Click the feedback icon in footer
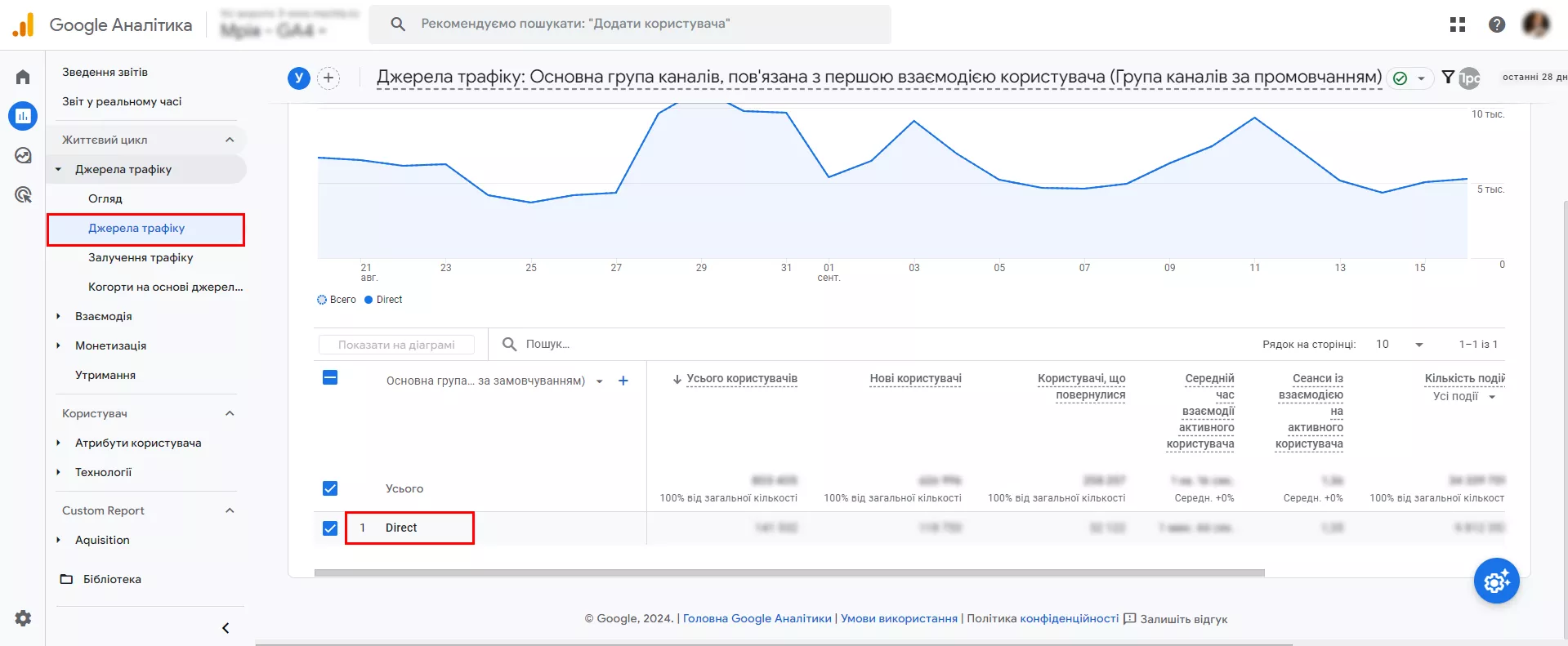Viewport: 1568px width, 646px height. pyautogui.click(x=1130, y=619)
